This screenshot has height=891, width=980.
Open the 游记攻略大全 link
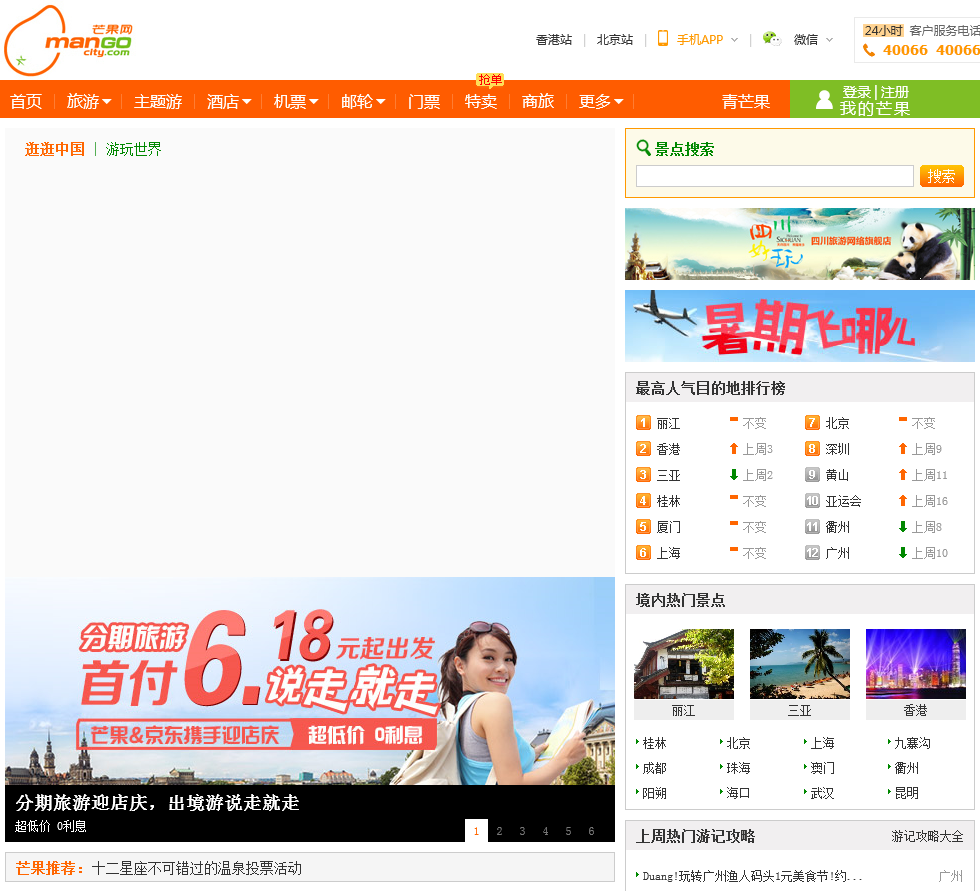[x=927, y=836]
